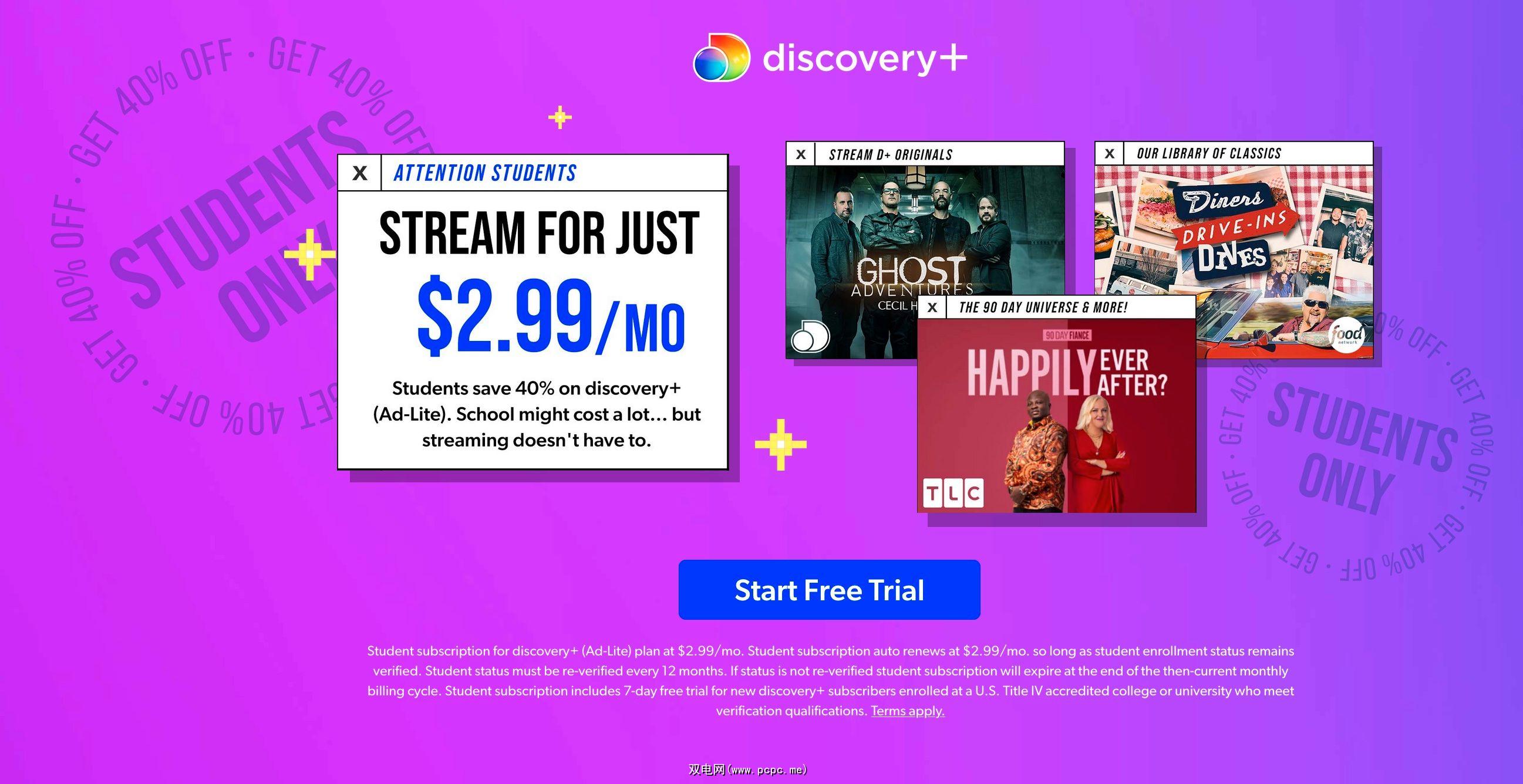Click the Attention Students header title
The image size is (1523, 784).
point(485,173)
